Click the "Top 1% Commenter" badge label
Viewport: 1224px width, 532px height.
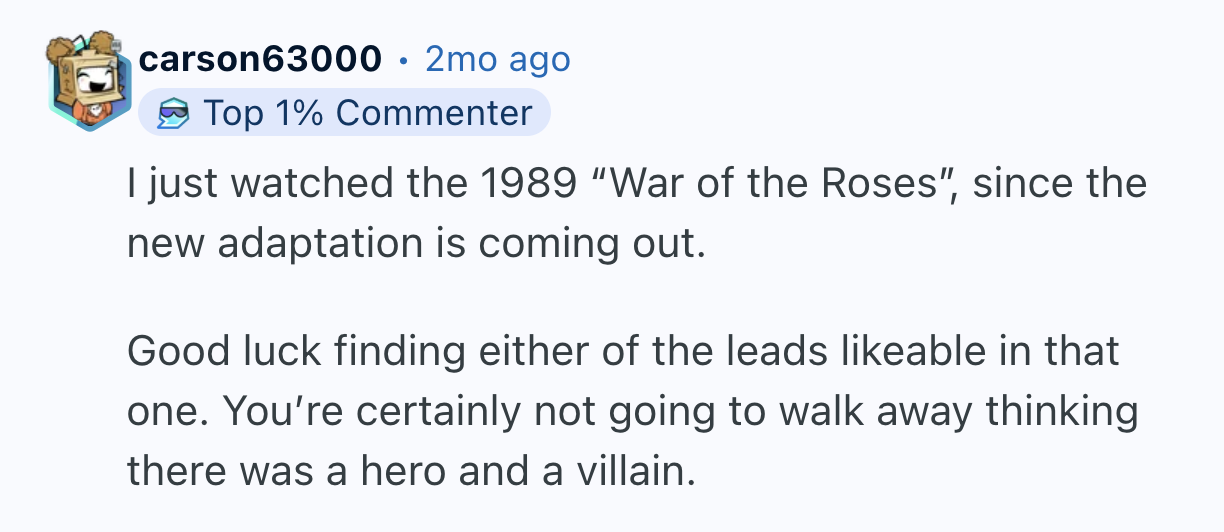coord(367,113)
